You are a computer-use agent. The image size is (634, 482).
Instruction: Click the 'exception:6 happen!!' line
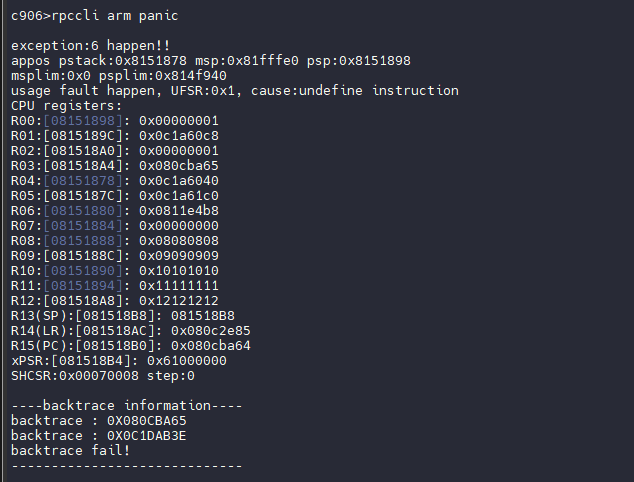90,46
